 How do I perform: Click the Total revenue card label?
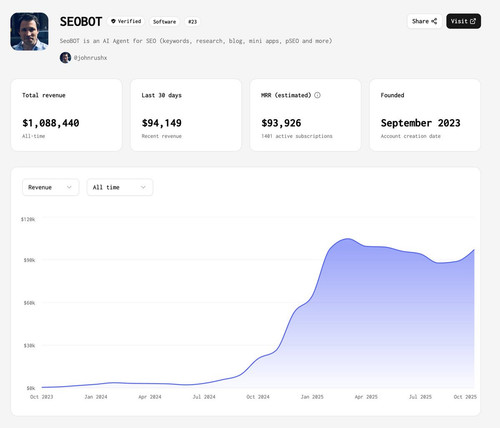(x=44, y=95)
